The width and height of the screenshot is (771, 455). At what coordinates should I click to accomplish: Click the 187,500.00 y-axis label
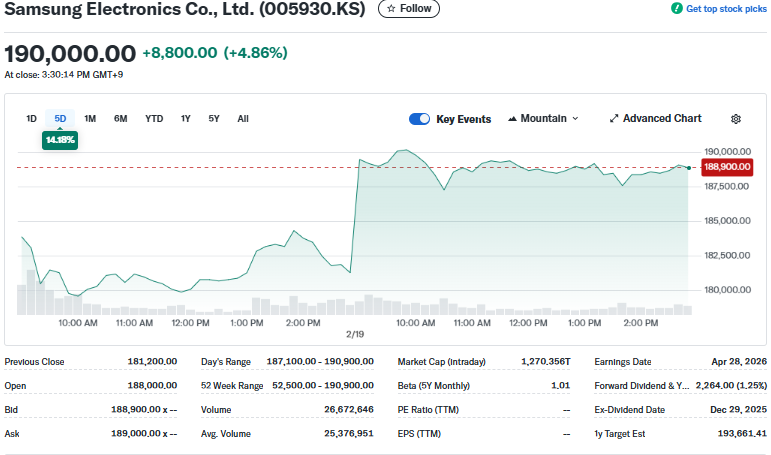tap(726, 186)
